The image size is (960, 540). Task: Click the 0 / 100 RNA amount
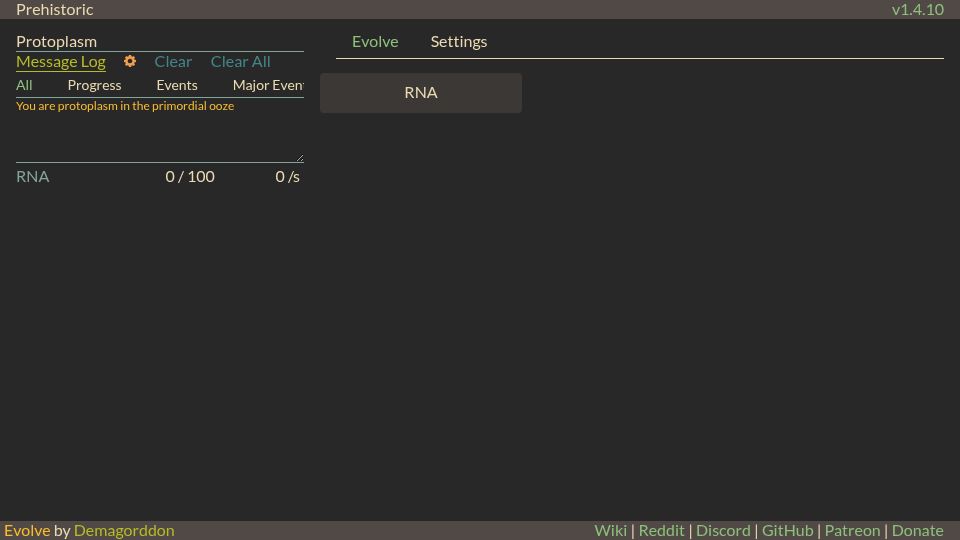[x=190, y=176]
